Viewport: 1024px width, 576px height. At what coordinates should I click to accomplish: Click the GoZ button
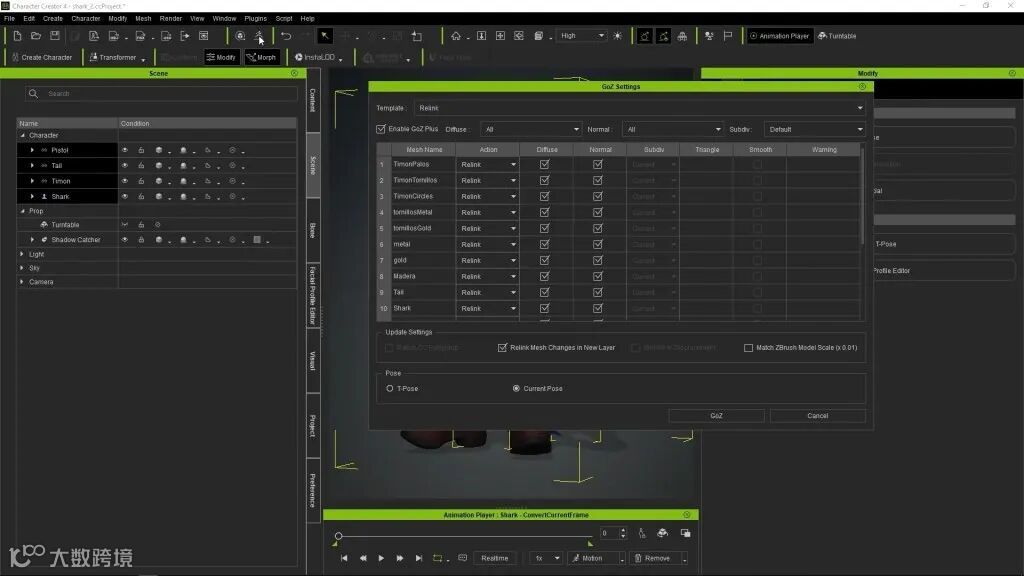click(x=716, y=415)
